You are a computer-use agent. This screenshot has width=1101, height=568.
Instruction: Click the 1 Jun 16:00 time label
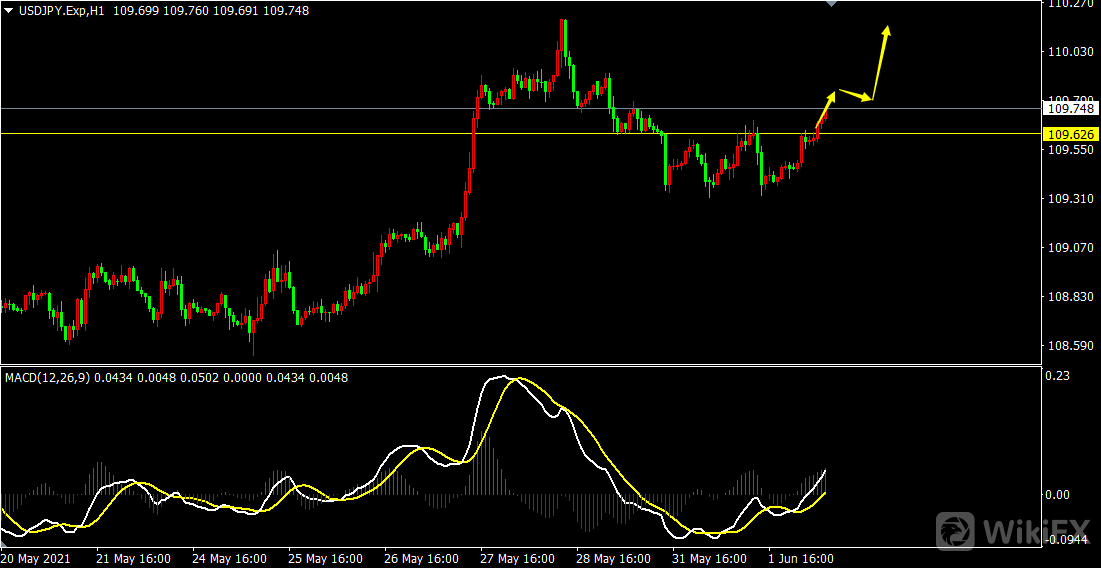pyautogui.click(x=801, y=558)
